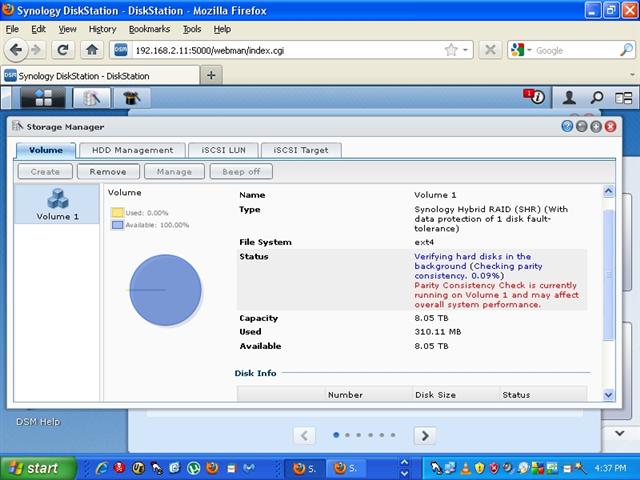Open Storage Manager help button
This screenshot has width=640, height=480.
tap(567, 127)
